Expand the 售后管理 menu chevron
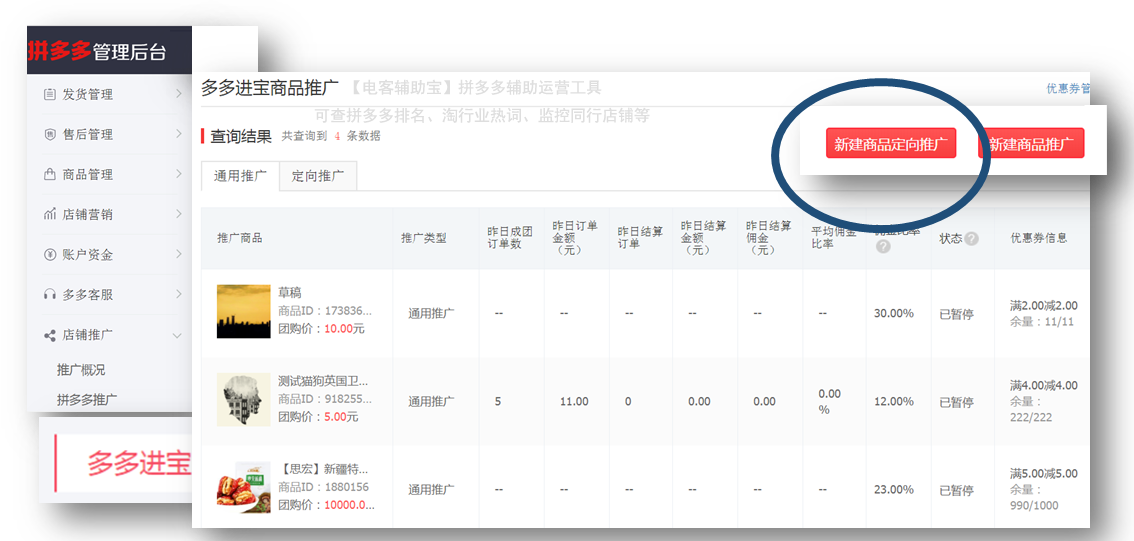The image size is (1134, 541). [x=178, y=134]
